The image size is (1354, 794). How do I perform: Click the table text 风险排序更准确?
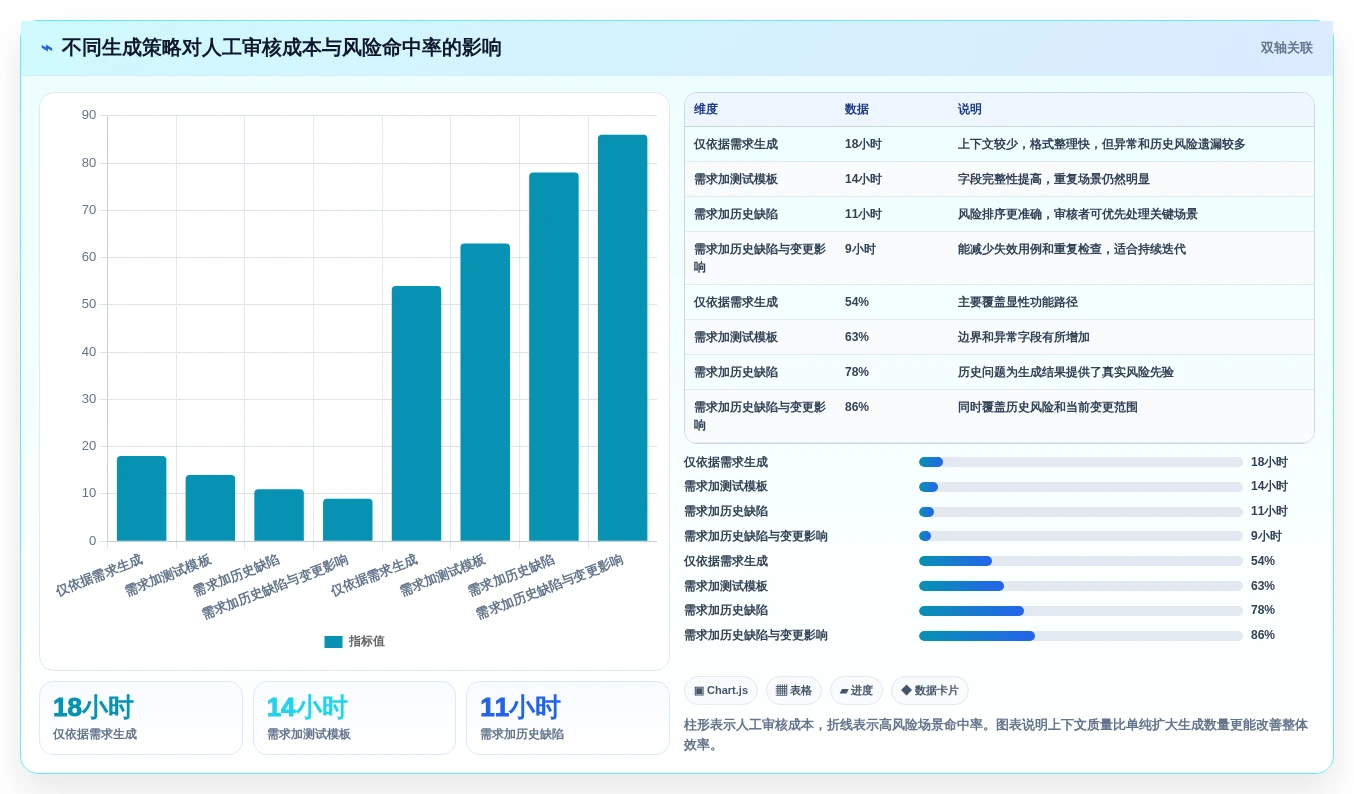pyautogui.click(x=1000, y=214)
